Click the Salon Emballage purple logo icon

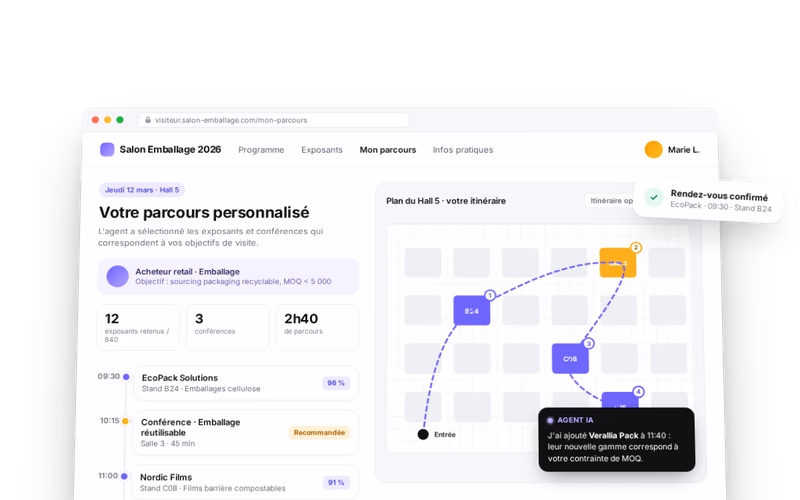pyautogui.click(x=107, y=149)
